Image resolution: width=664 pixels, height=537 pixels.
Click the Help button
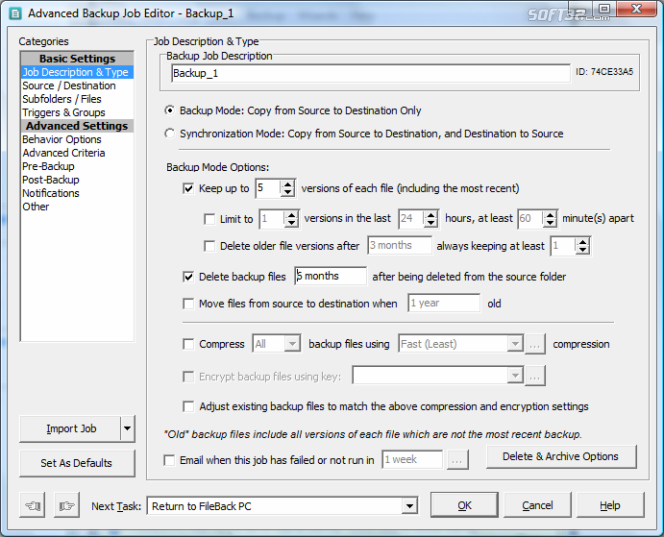pos(610,505)
